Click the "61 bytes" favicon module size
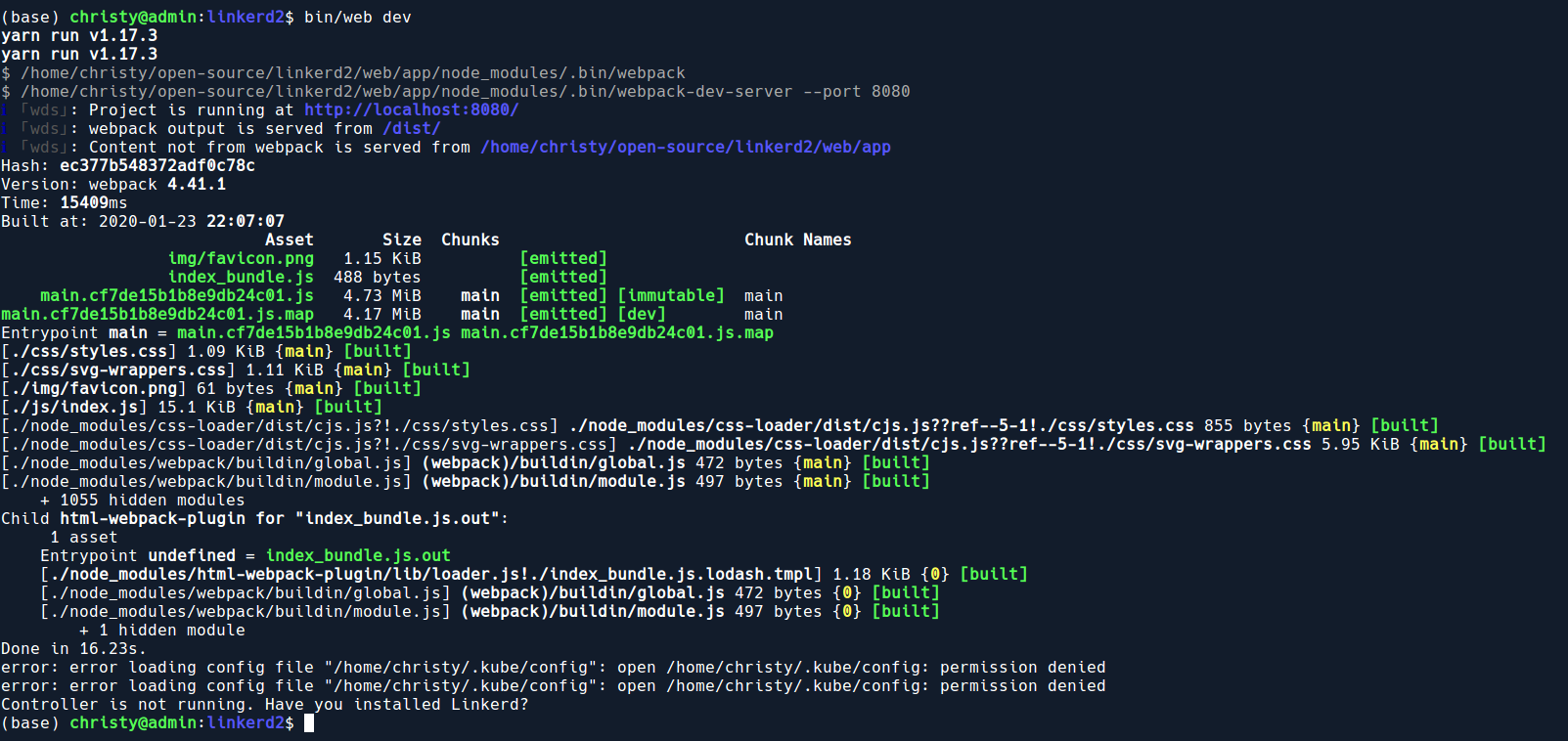The width and height of the screenshot is (1568, 741). click(236, 388)
